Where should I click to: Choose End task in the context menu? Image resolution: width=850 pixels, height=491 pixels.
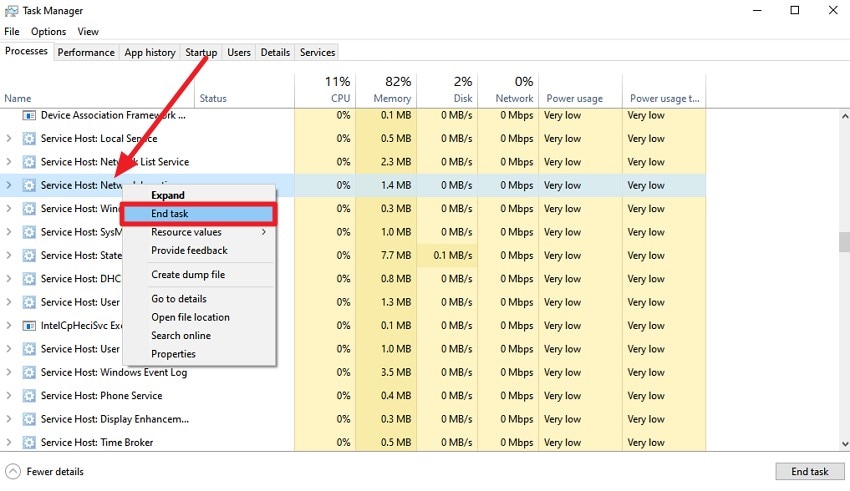pyautogui.click(x=198, y=214)
